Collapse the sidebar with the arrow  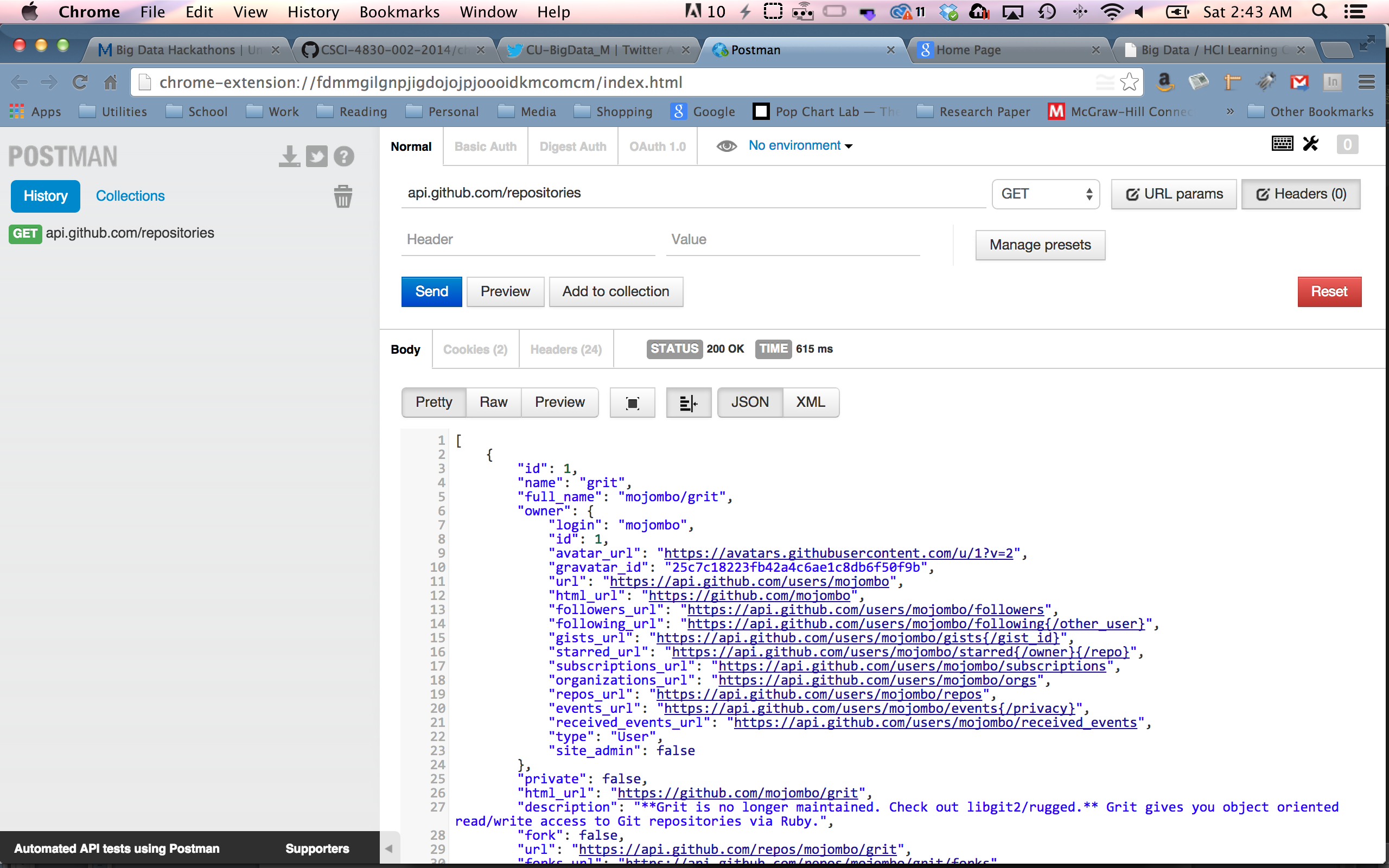[388, 848]
